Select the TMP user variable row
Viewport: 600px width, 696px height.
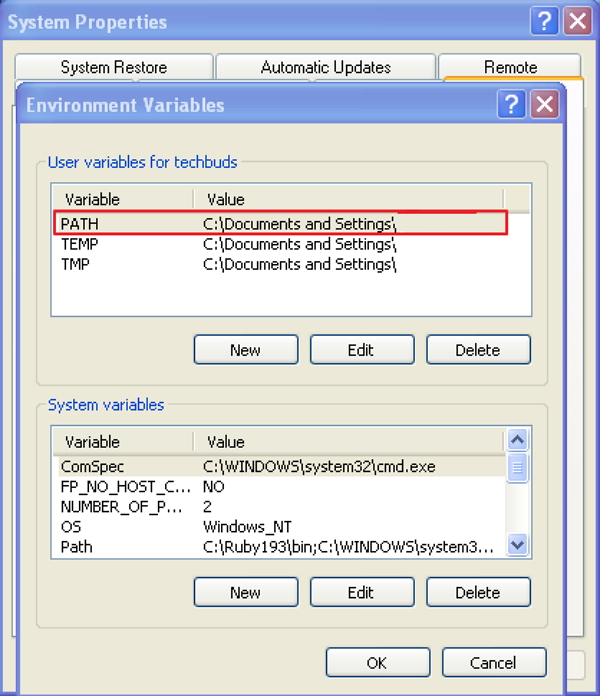(280, 264)
